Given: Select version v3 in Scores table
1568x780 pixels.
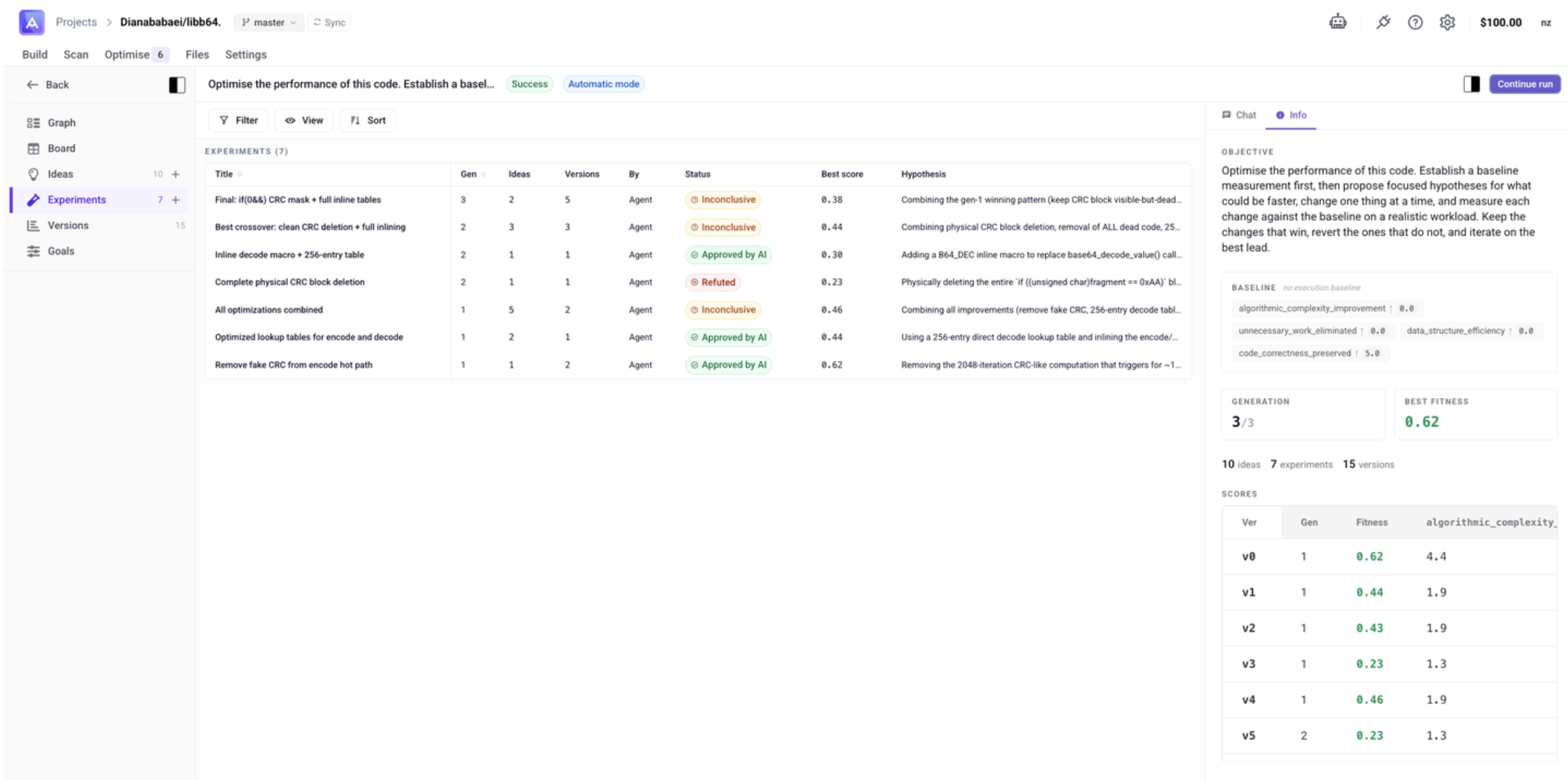Looking at the screenshot, I should coord(1248,663).
